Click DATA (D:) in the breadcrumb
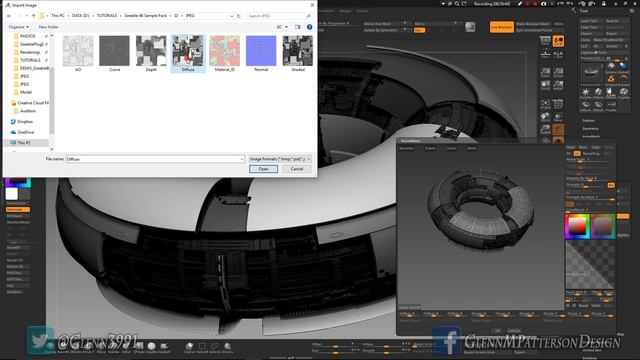This screenshot has height=360, width=640. pyautogui.click(x=80, y=16)
